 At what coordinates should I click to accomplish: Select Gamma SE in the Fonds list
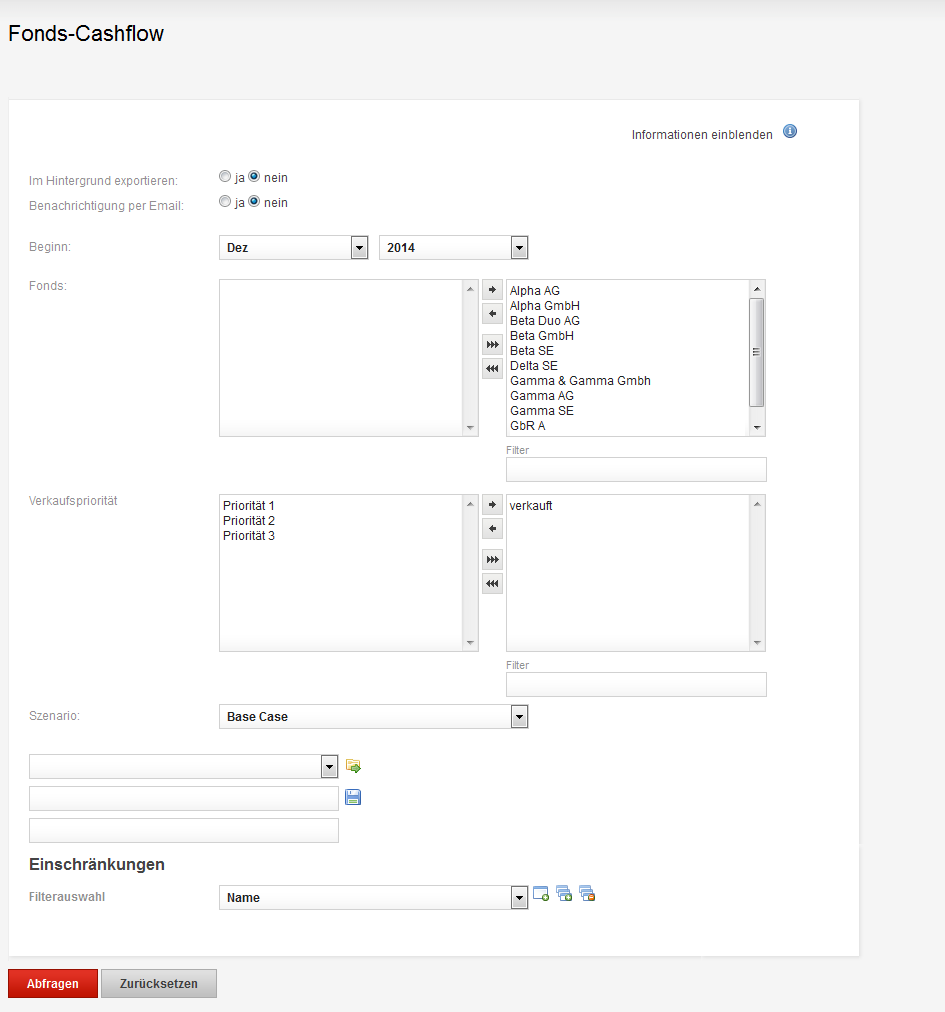coord(542,411)
